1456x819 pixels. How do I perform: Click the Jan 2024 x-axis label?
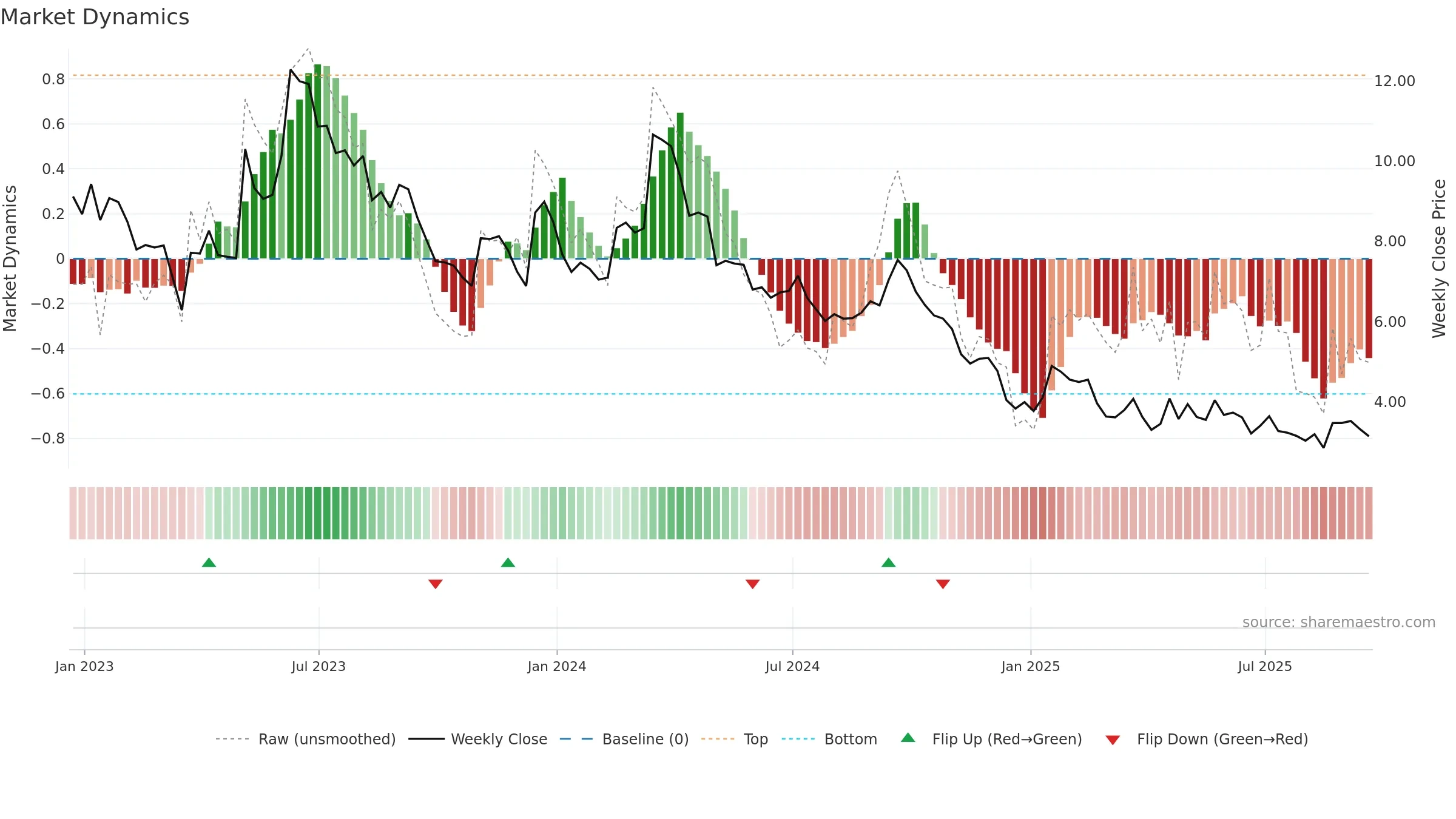point(557,666)
